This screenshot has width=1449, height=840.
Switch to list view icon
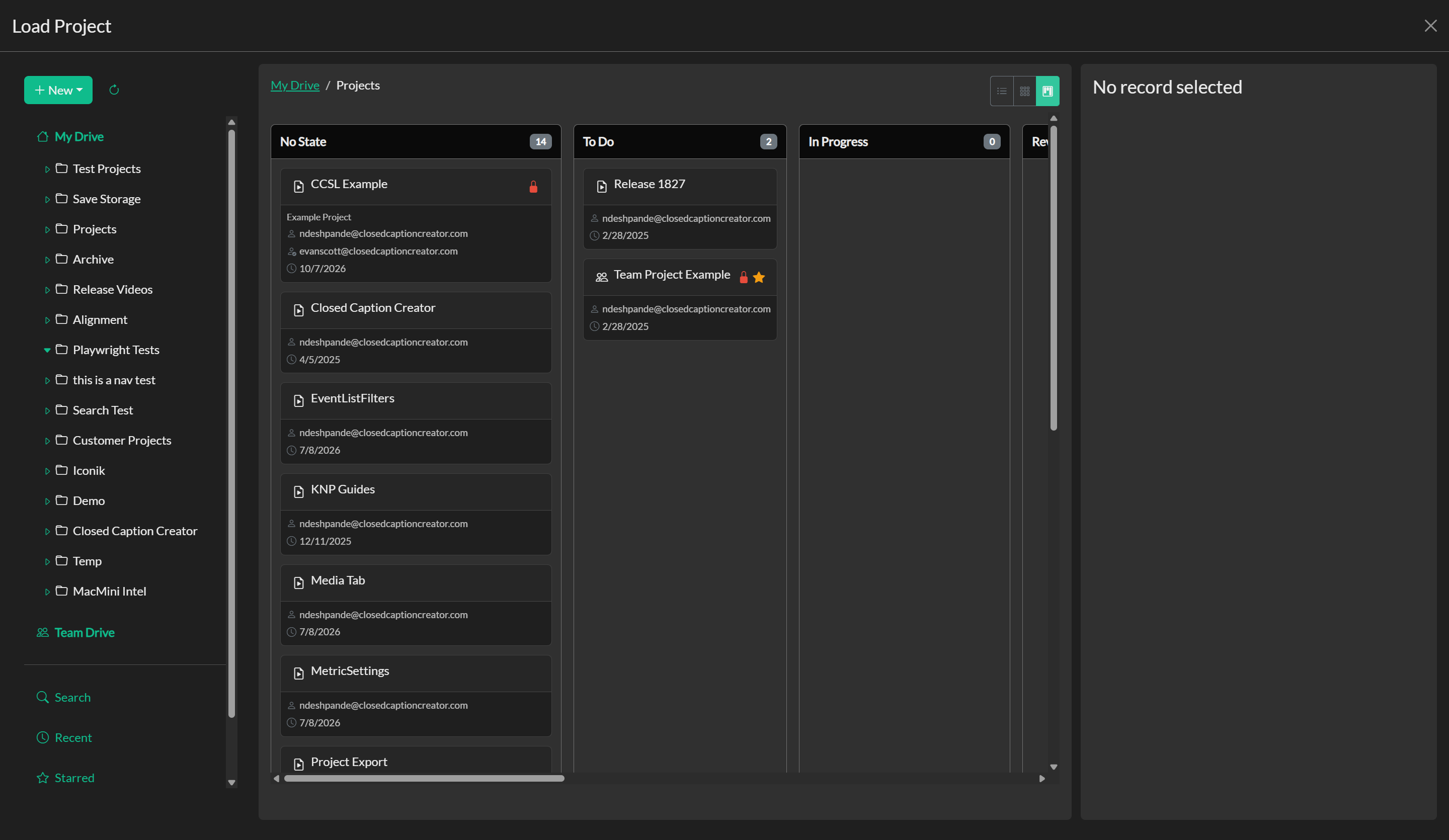click(x=1002, y=91)
